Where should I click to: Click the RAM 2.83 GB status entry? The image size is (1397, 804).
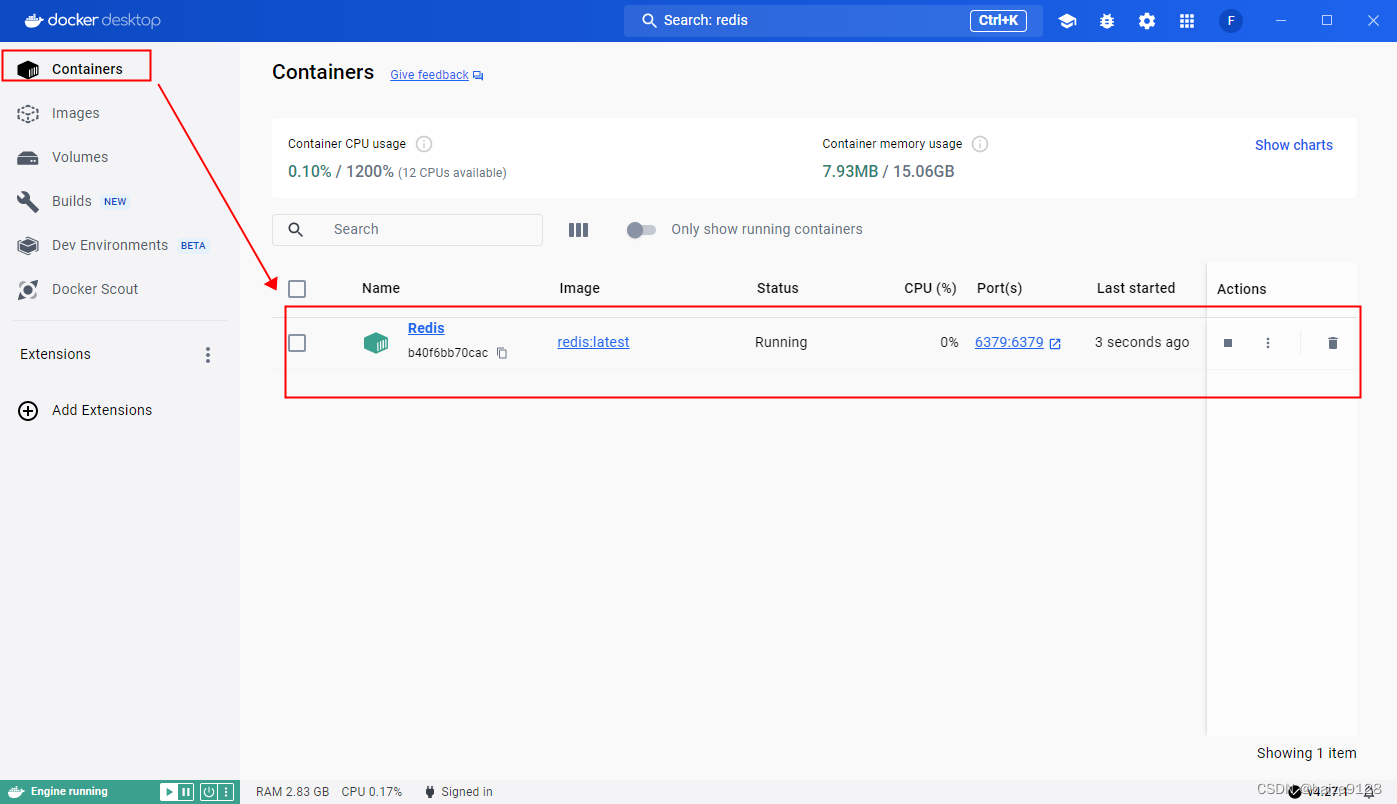[x=292, y=792]
